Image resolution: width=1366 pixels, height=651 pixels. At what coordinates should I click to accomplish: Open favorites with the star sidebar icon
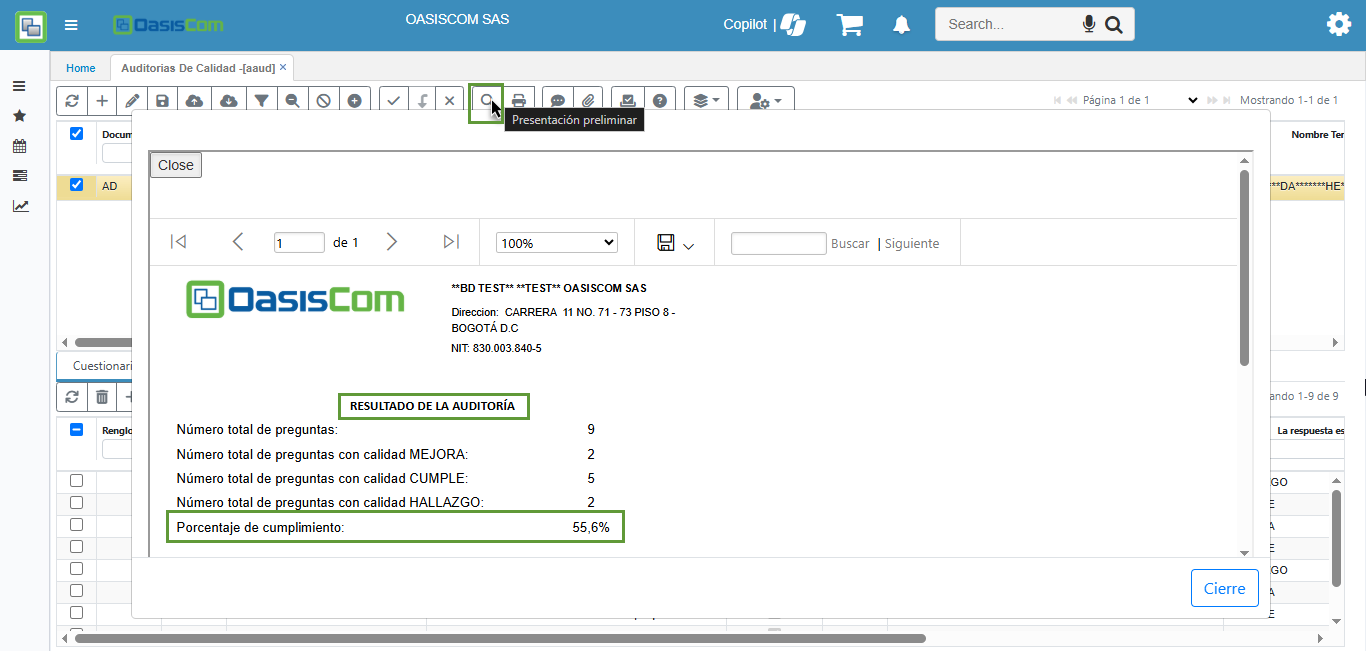[19, 116]
